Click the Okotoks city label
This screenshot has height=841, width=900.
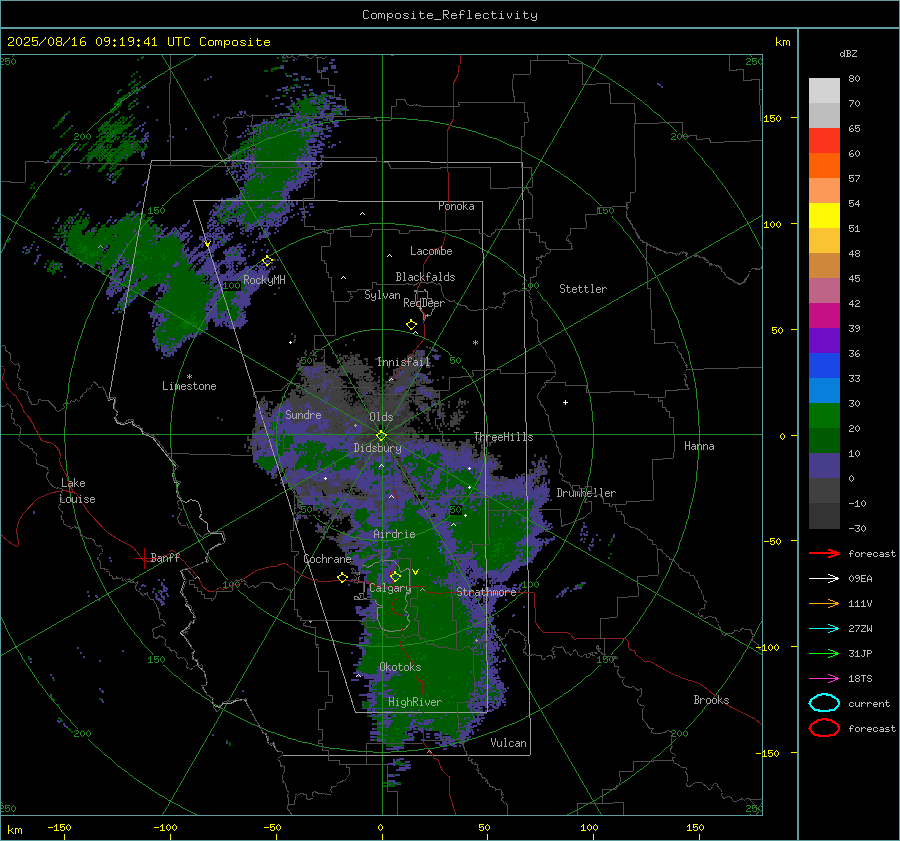click(x=400, y=667)
